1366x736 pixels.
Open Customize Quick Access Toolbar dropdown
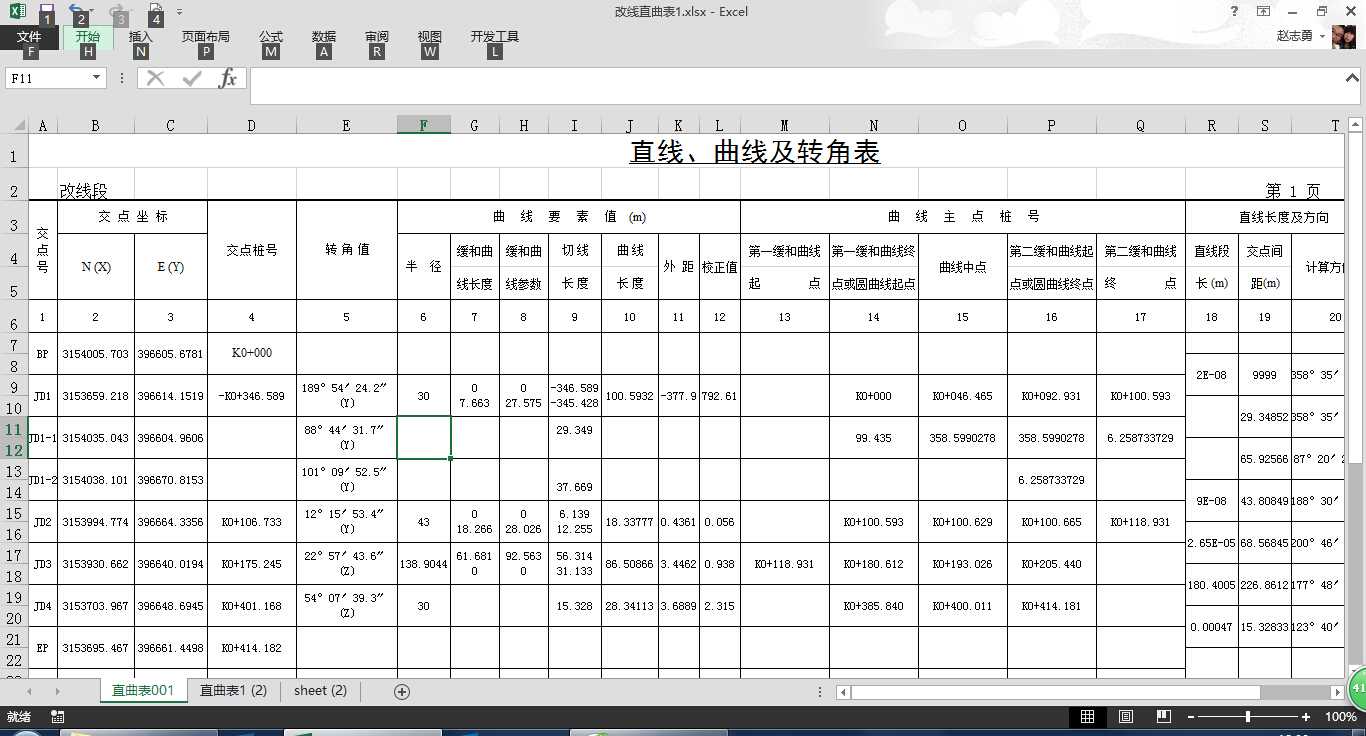click(179, 12)
